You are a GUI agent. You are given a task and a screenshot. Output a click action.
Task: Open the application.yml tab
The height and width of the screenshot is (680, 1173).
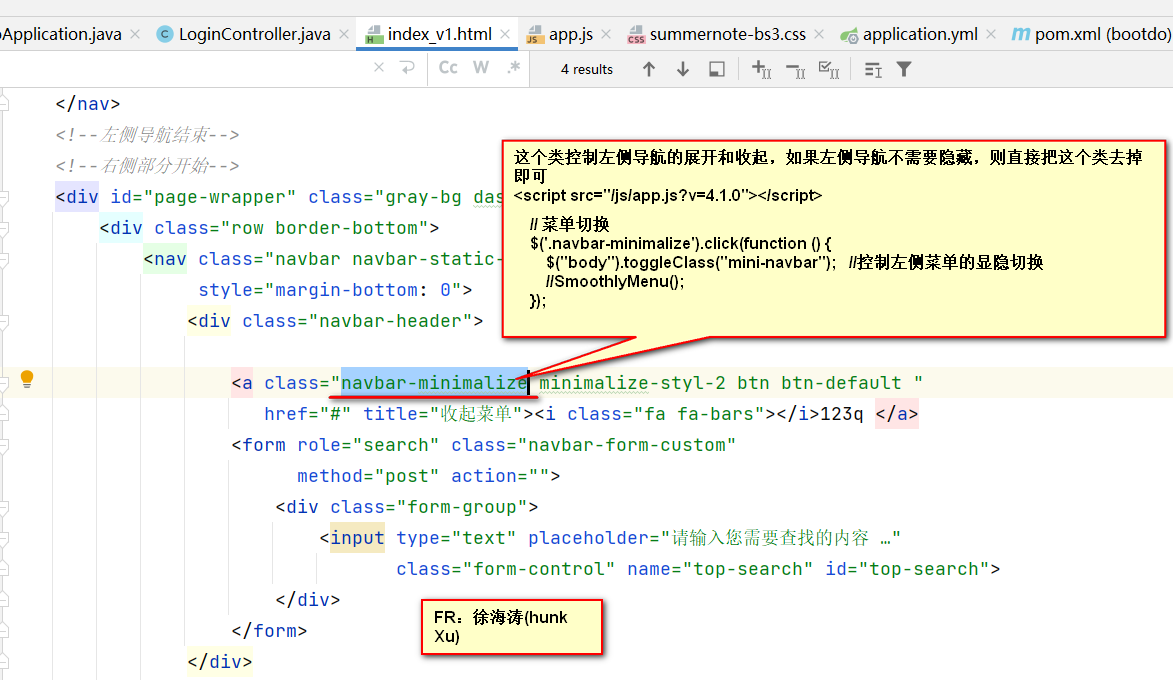click(x=919, y=34)
